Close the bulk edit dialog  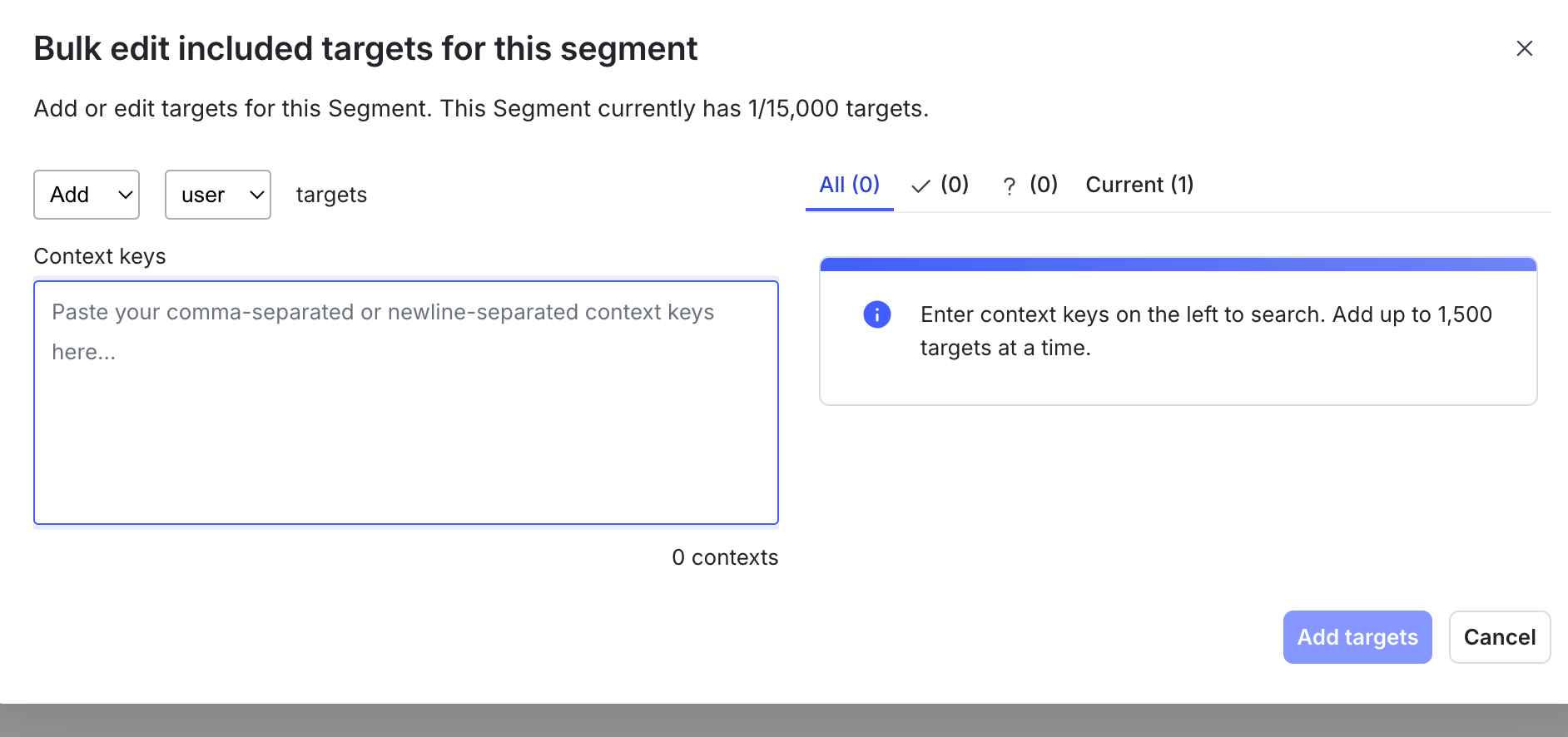click(x=1524, y=48)
